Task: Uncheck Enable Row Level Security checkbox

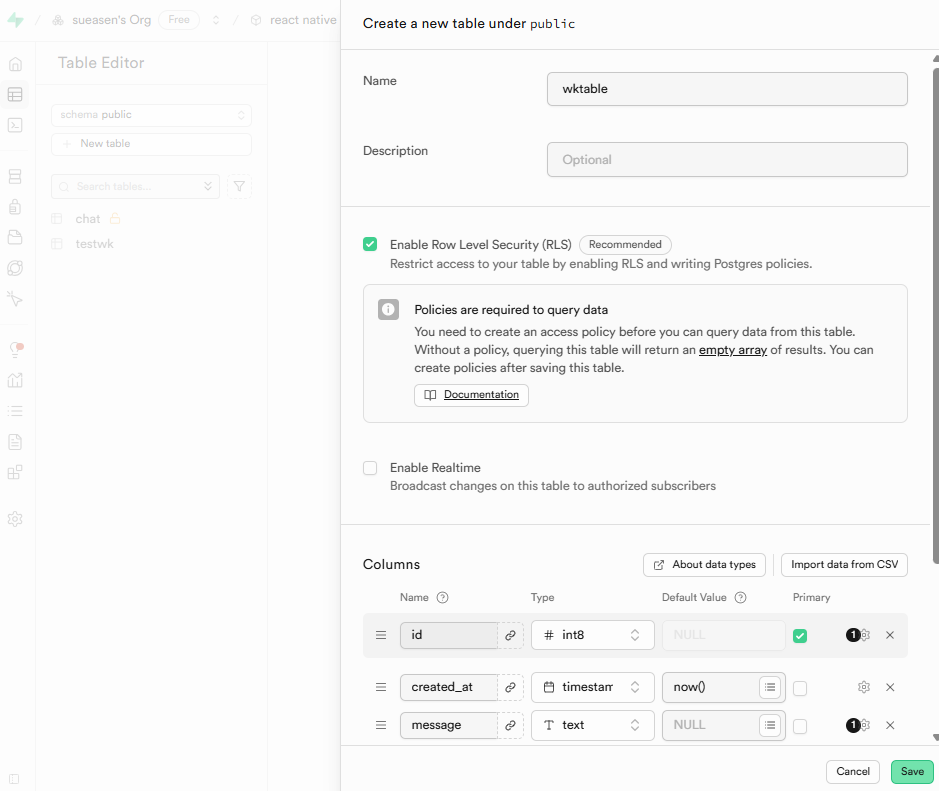Action: coord(370,244)
